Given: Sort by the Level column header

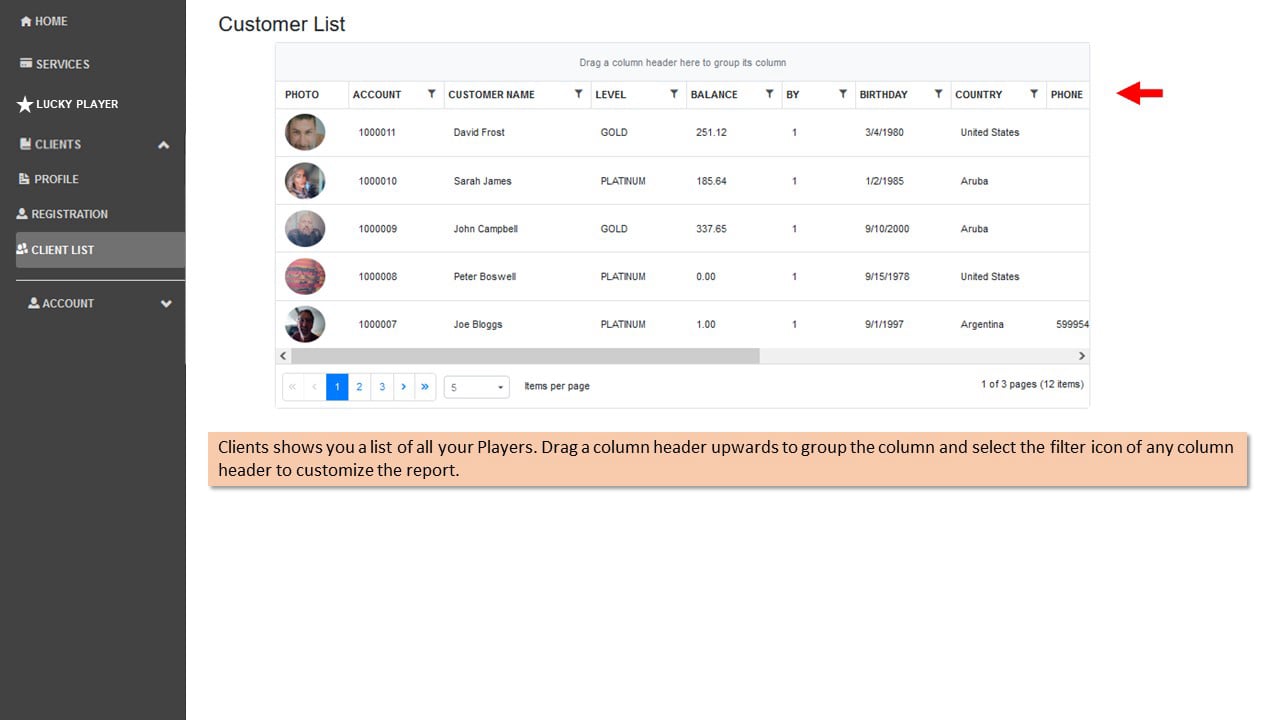Looking at the screenshot, I should coord(610,95).
